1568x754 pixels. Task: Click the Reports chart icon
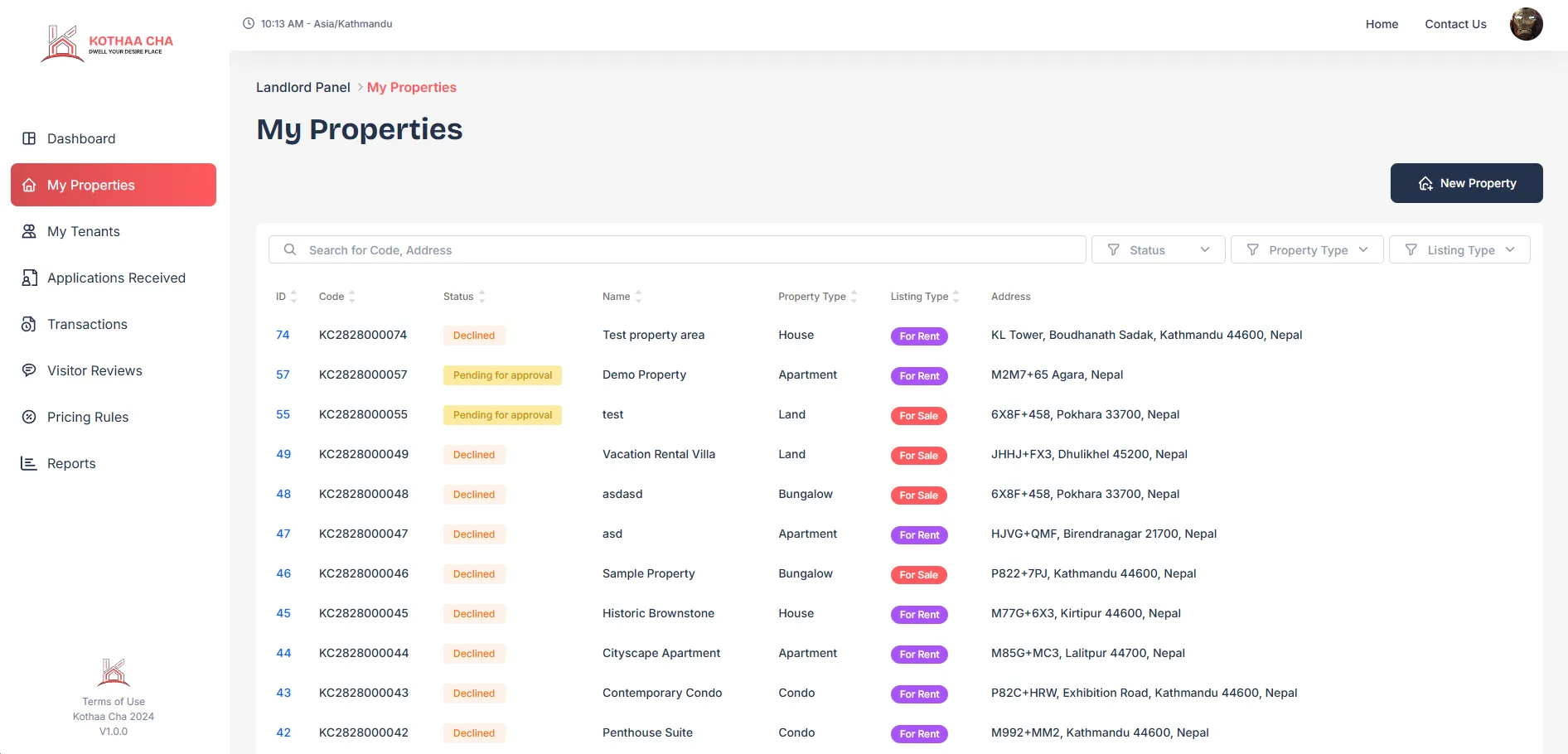[29, 463]
